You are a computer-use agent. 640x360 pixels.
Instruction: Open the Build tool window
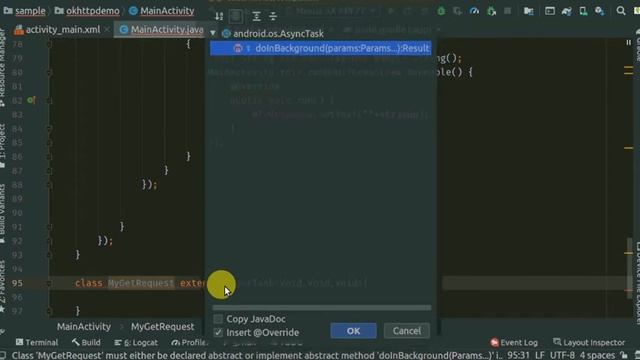pyautogui.click(x=86, y=342)
